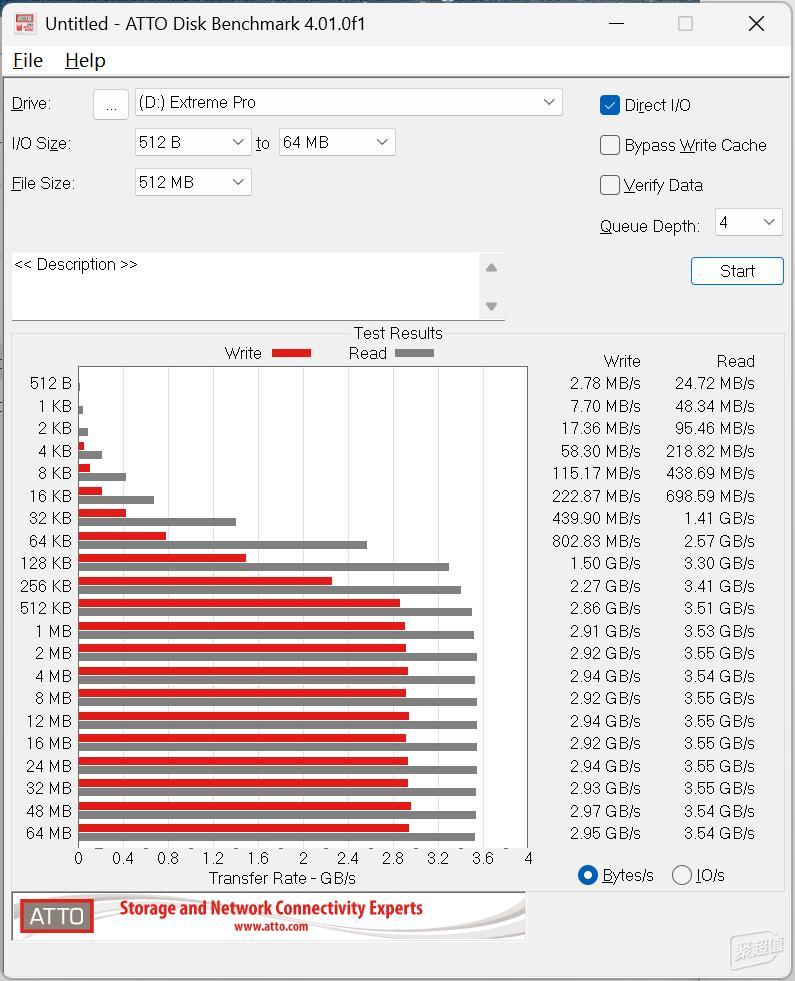This screenshot has height=981, width=795.
Task: Click the Read column header in results
Action: click(x=736, y=361)
